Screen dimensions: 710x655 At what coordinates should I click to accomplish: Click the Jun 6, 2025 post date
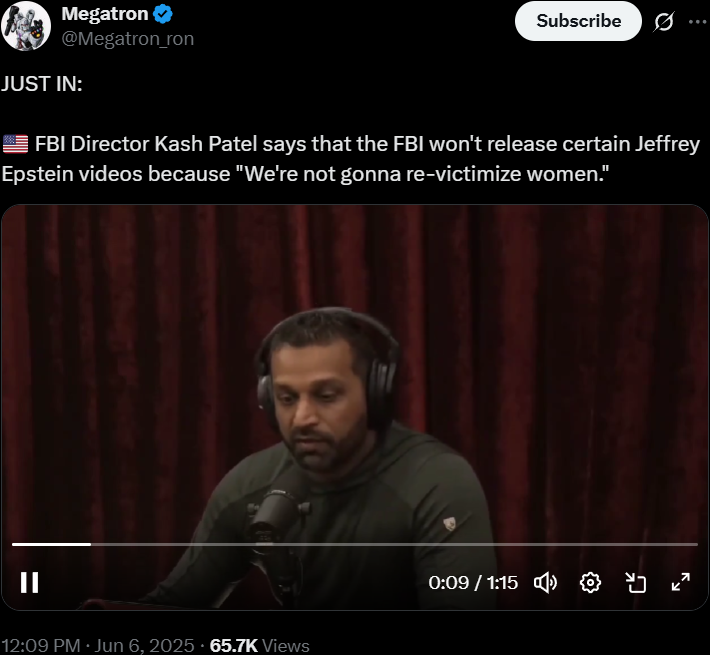coord(144,645)
